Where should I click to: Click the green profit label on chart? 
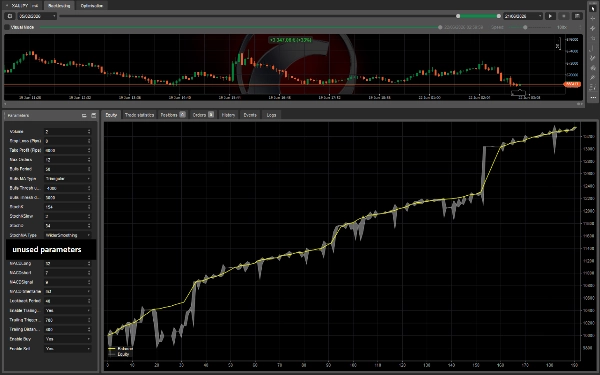pyautogui.click(x=290, y=40)
